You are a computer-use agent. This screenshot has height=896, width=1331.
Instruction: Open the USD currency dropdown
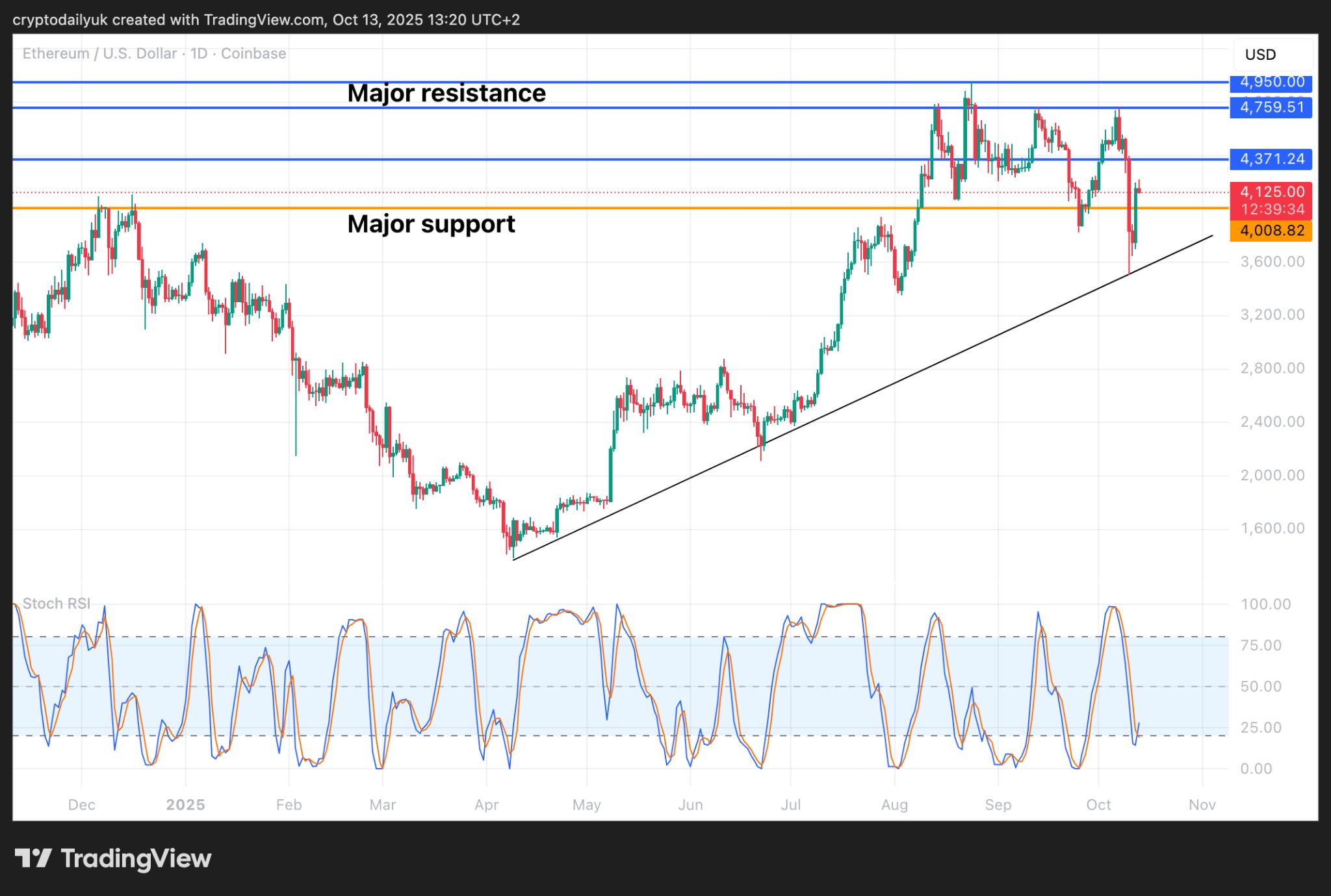[1272, 55]
